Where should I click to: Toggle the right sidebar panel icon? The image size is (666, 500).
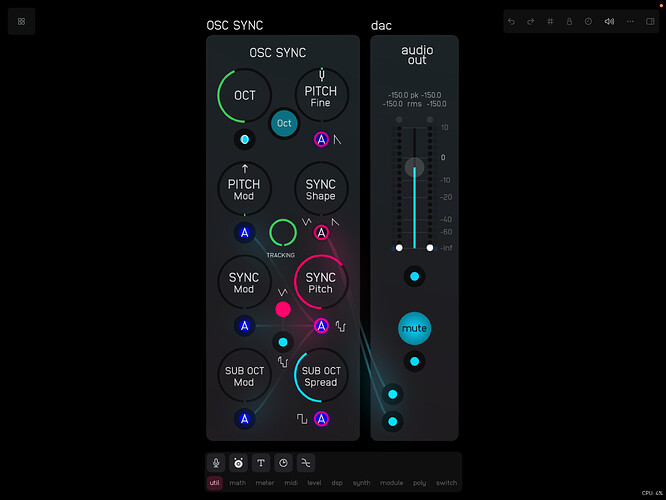[x=651, y=21]
